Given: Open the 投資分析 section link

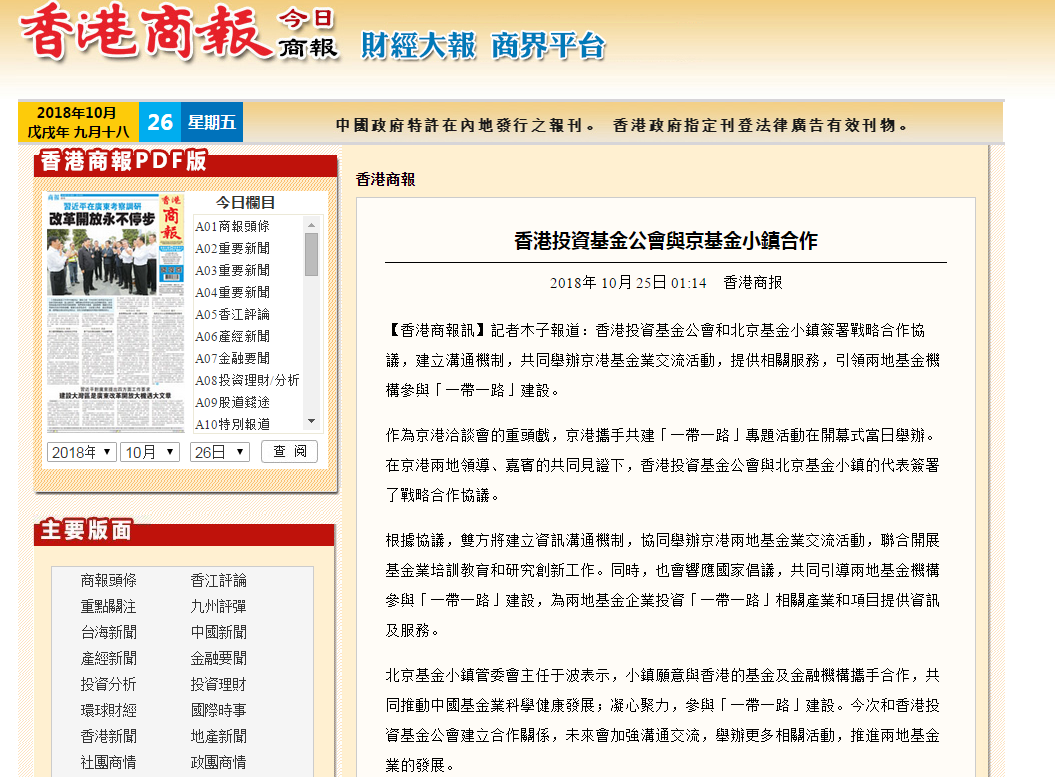Looking at the screenshot, I should click(108, 685).
